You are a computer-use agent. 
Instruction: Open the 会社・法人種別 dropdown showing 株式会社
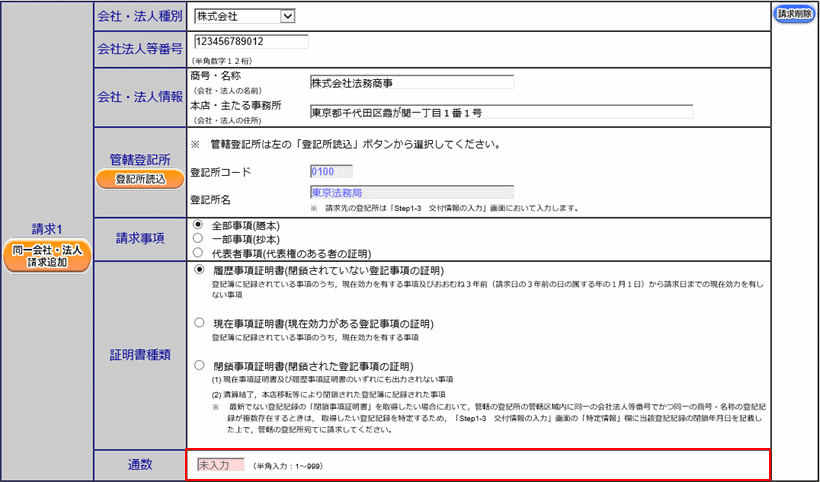pos(244,16)
